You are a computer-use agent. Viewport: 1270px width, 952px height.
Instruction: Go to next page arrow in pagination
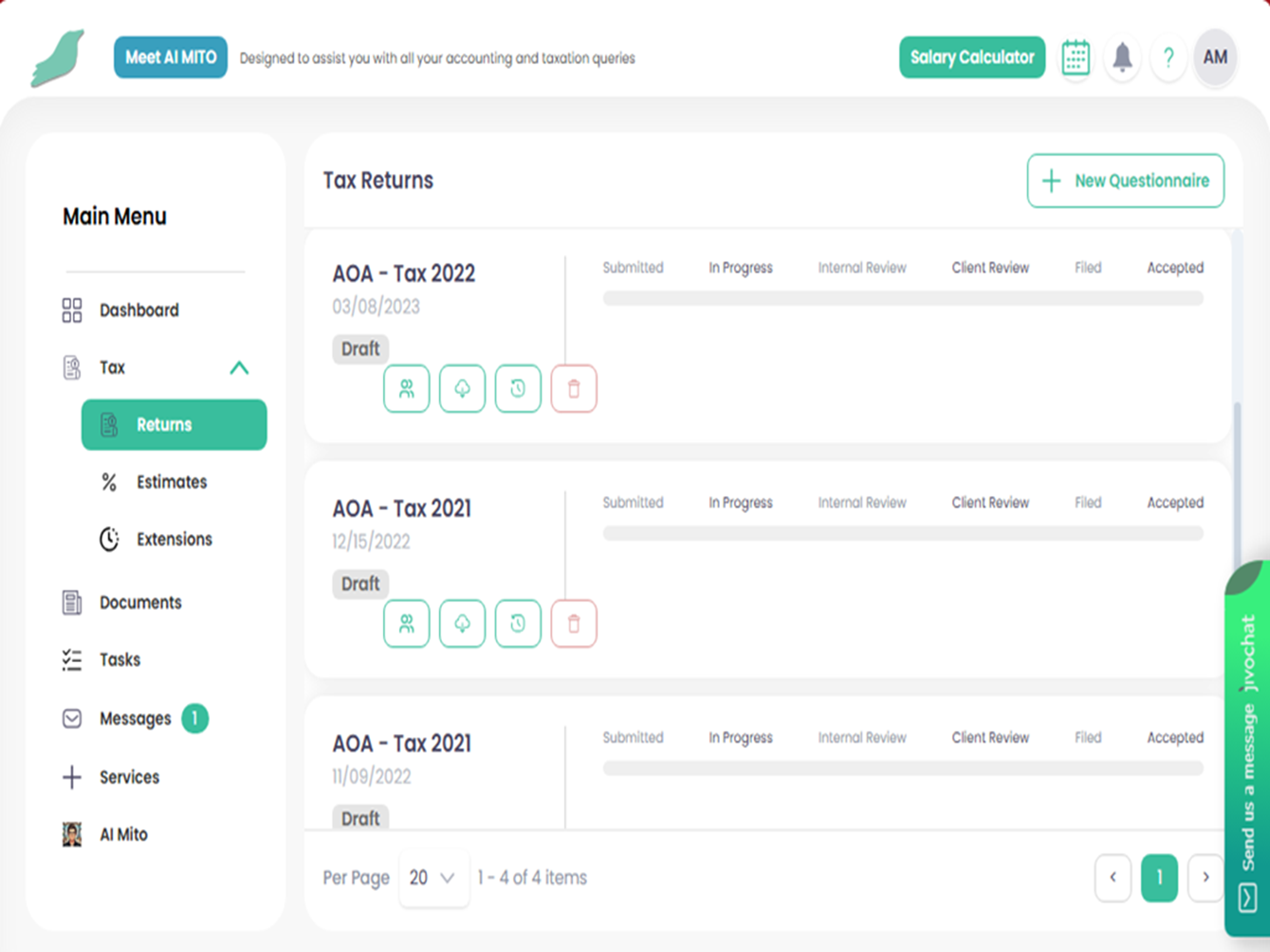(1206, 877)
